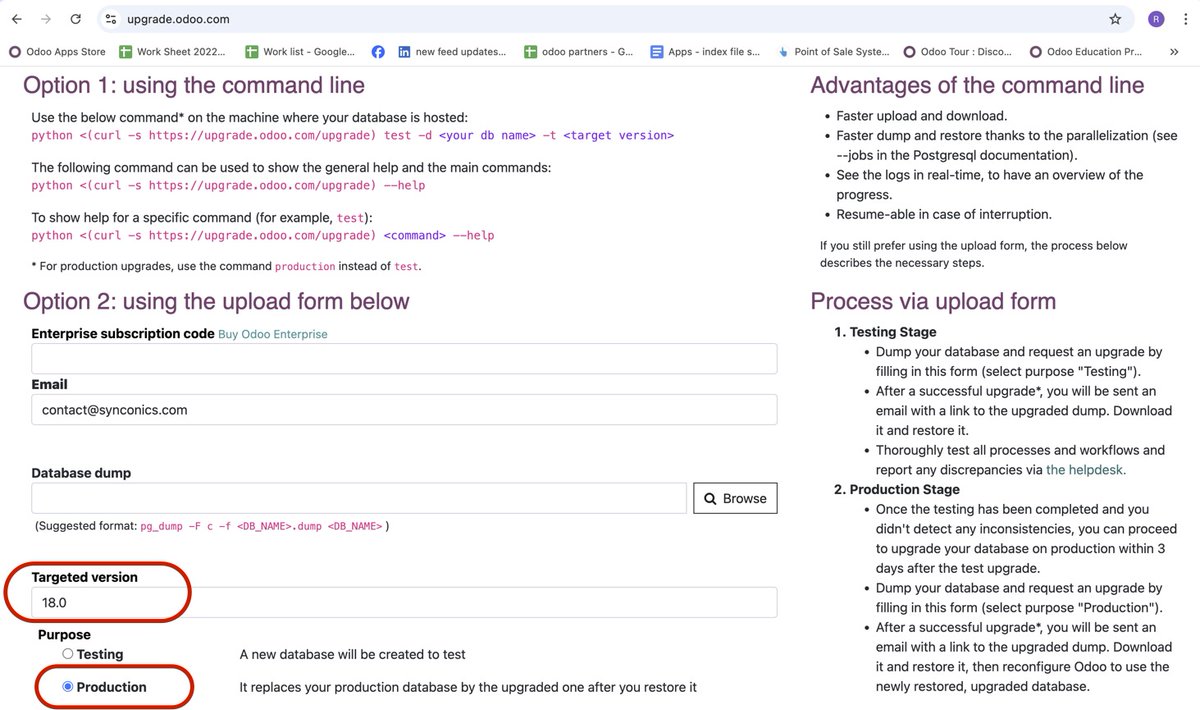Follow the Buy Odoo Enterprise link
The width and height of the screenshot is (1200, 710).
click(x=273, y=334)
